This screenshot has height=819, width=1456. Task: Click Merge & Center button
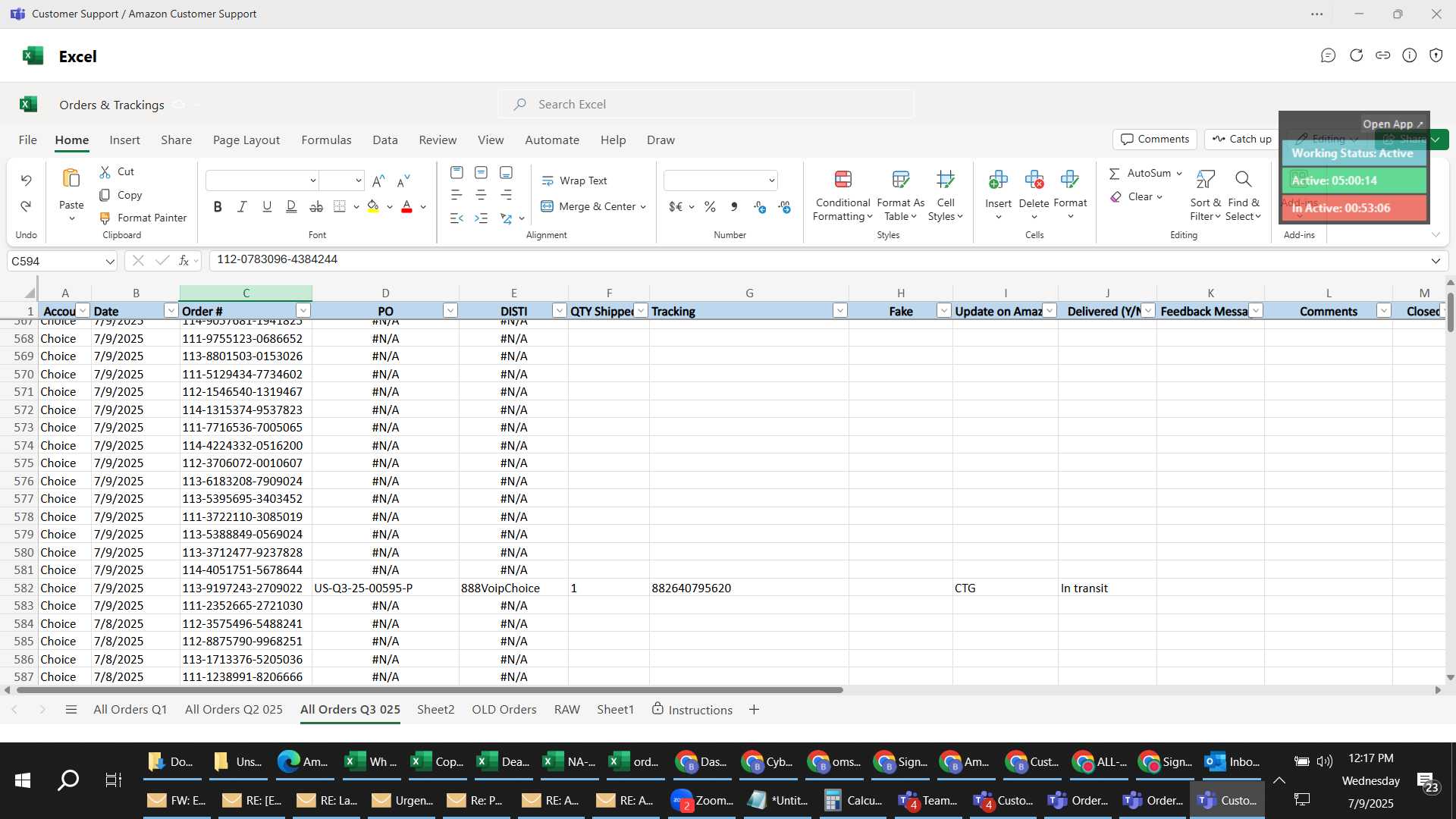[588, 206]
